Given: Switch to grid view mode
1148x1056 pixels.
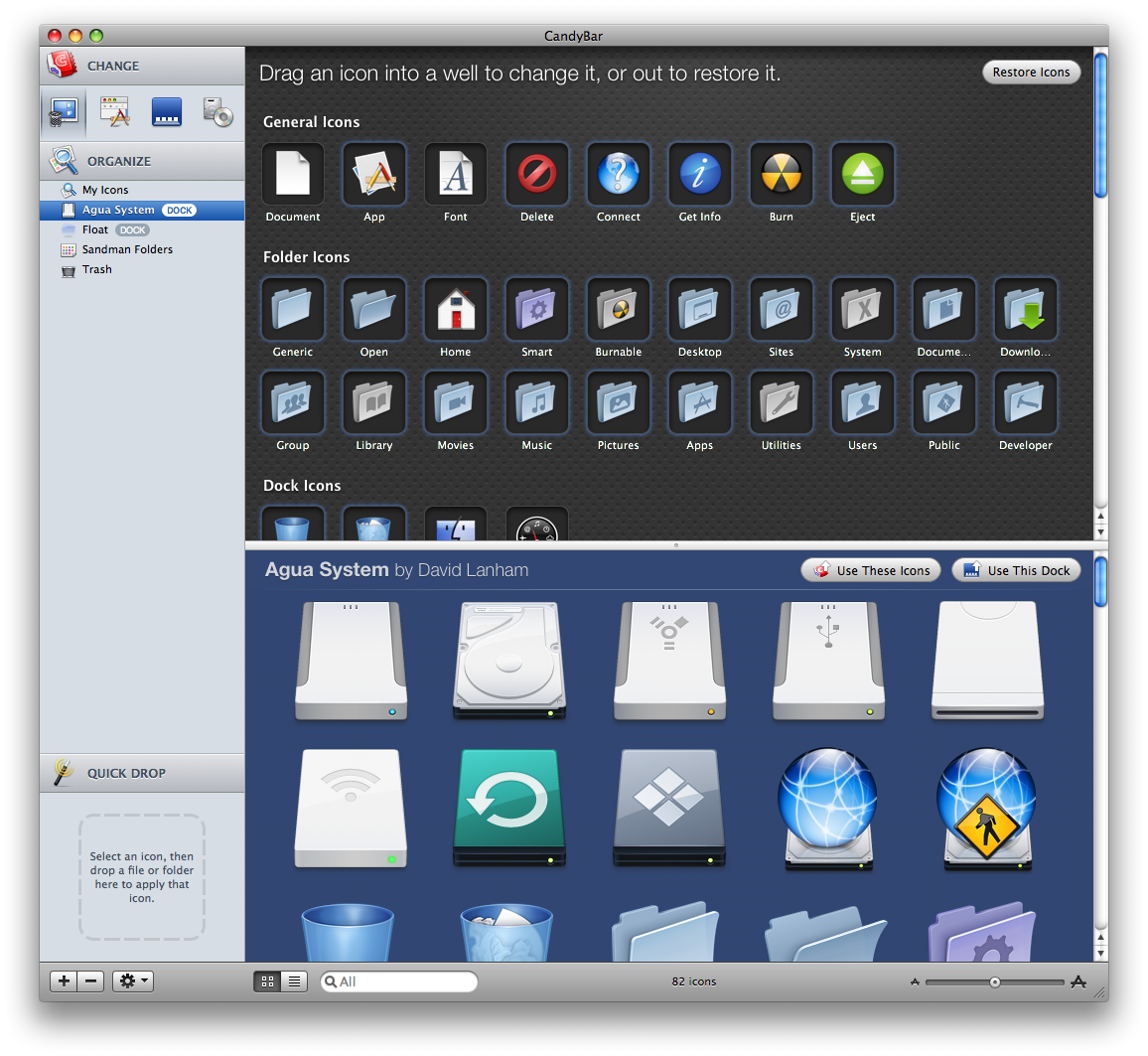Looking at the screenshot, I should point(267,981).
